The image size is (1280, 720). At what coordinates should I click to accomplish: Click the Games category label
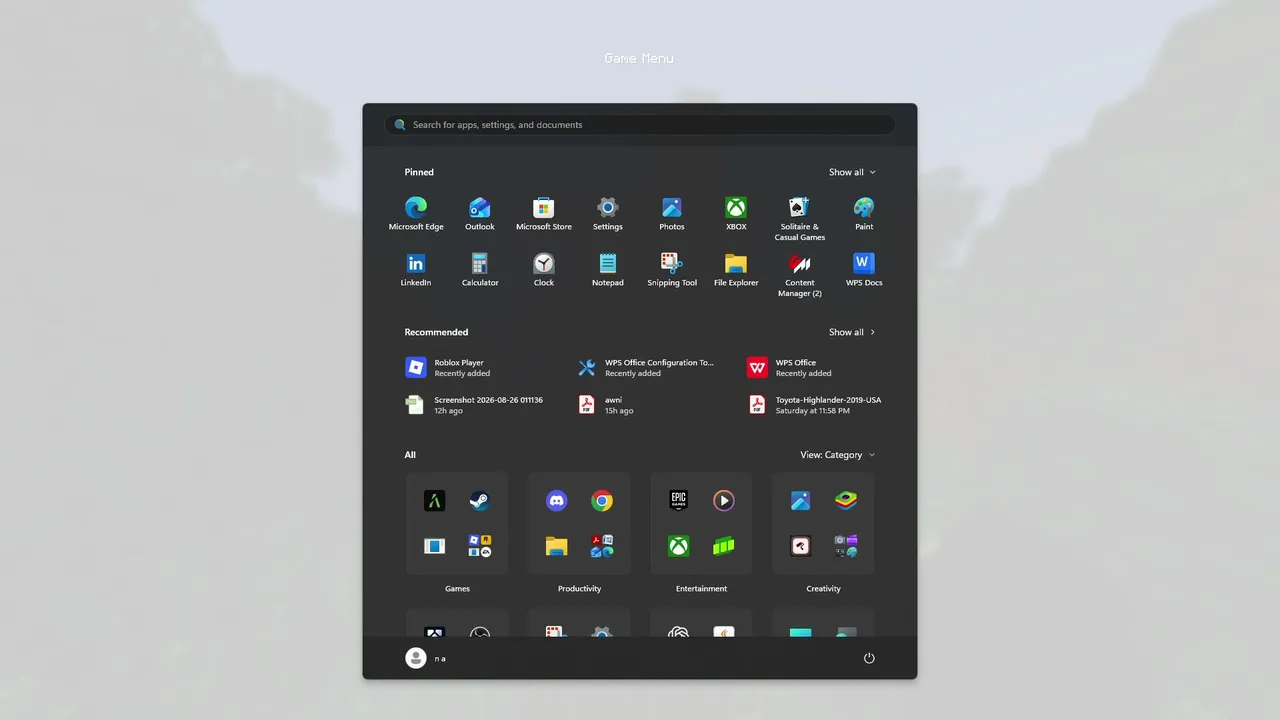click(x=457, y=589)
